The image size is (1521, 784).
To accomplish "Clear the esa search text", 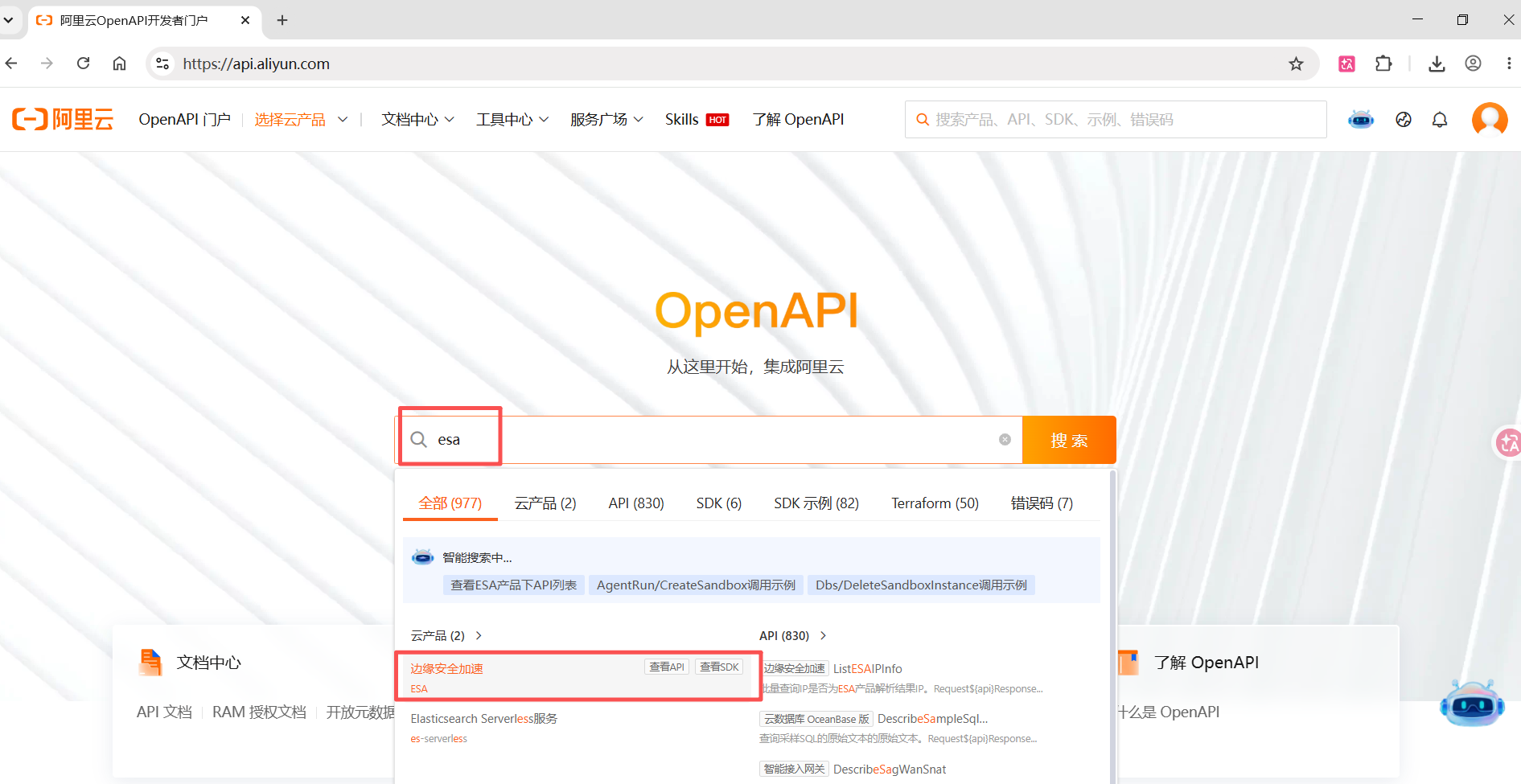I will (x=1005, y=439).
